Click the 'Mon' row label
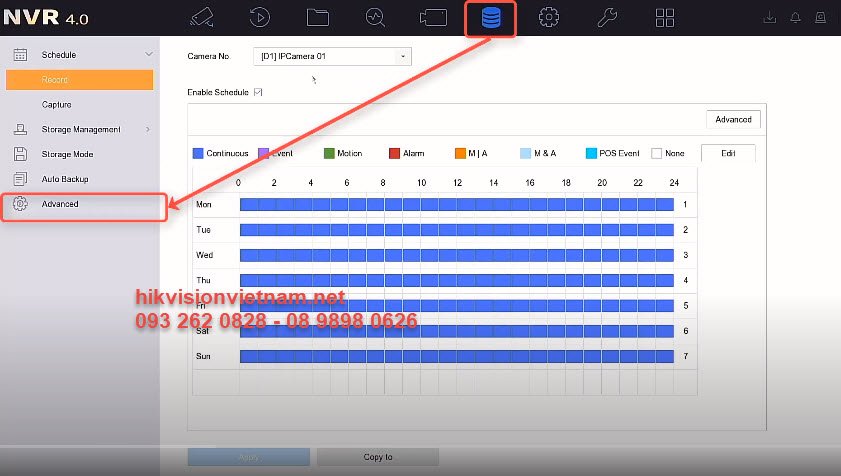 click(x=204, y=204)
